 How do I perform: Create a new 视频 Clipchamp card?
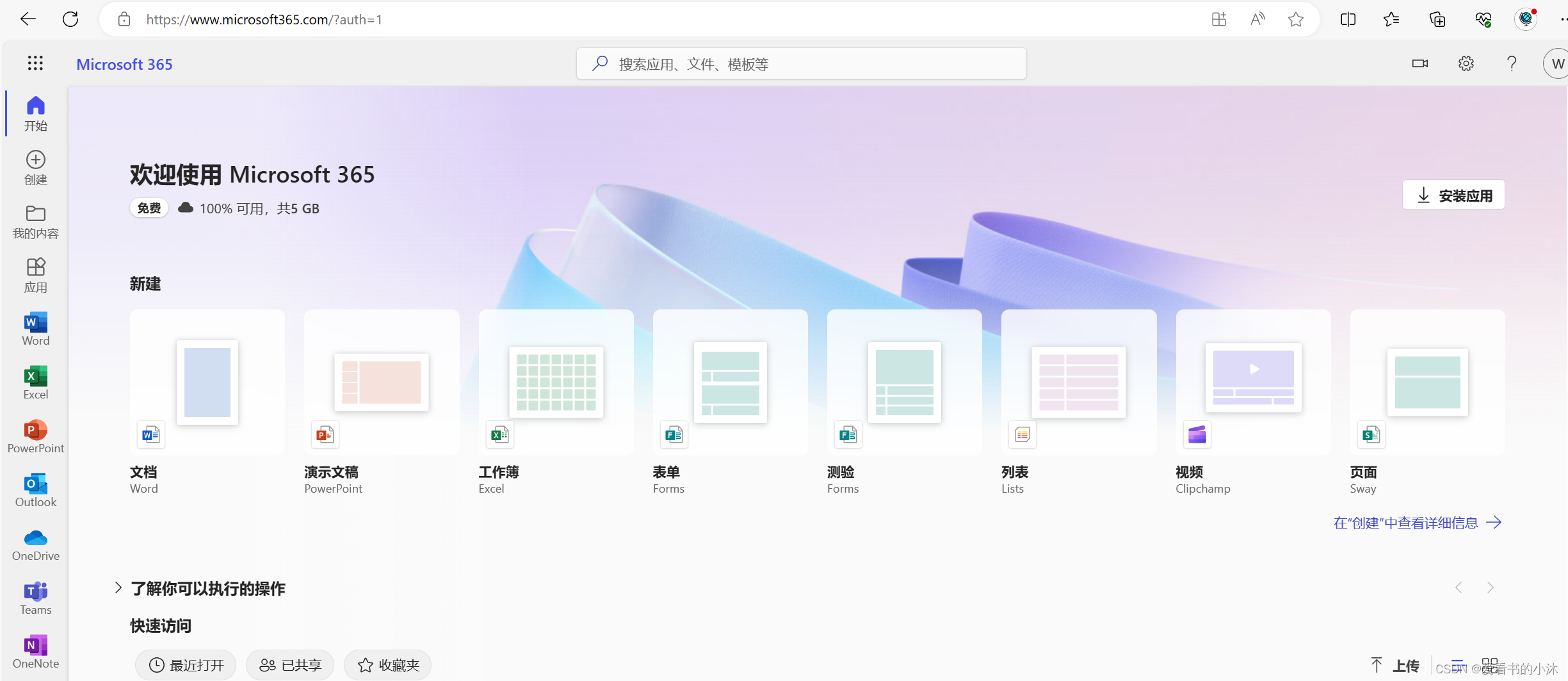tap(1253, 402)
